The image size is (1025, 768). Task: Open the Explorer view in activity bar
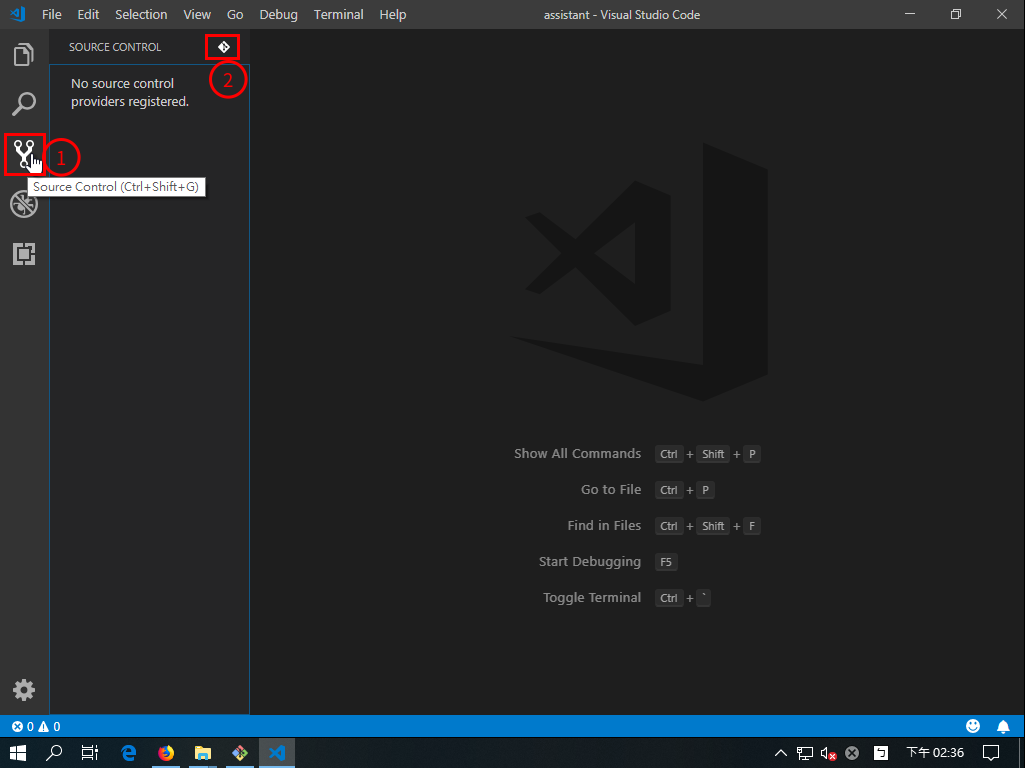pos(24,54)
